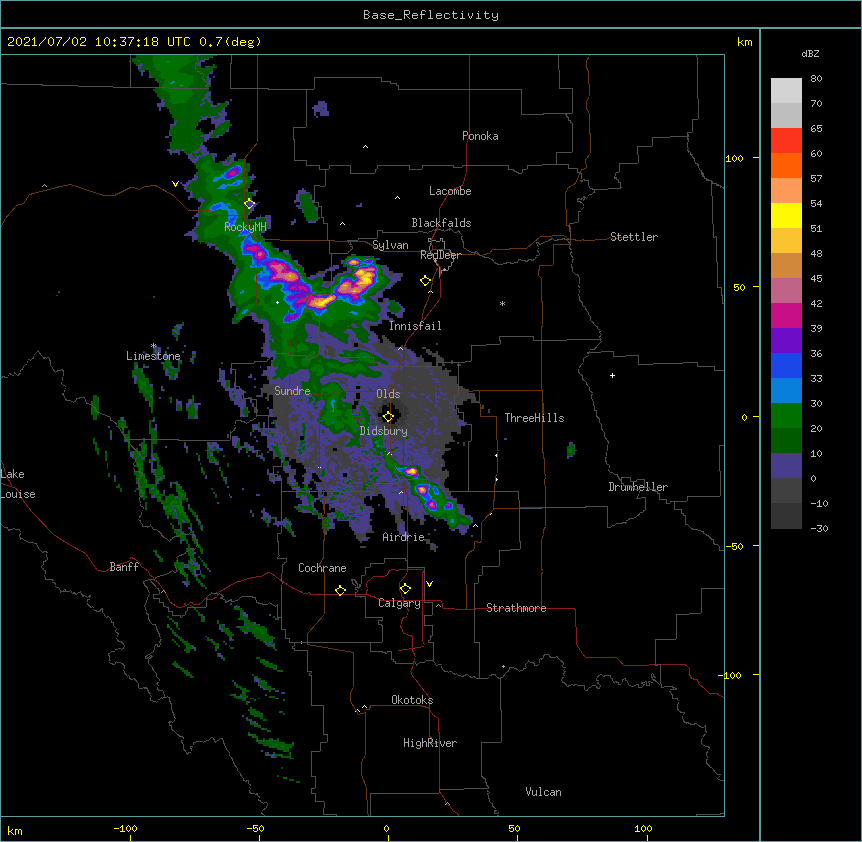The width and height of the screenshot is (862, 842).
Task: Click the yellow diamond marker above Calgary
Action: tap(405, 589)
